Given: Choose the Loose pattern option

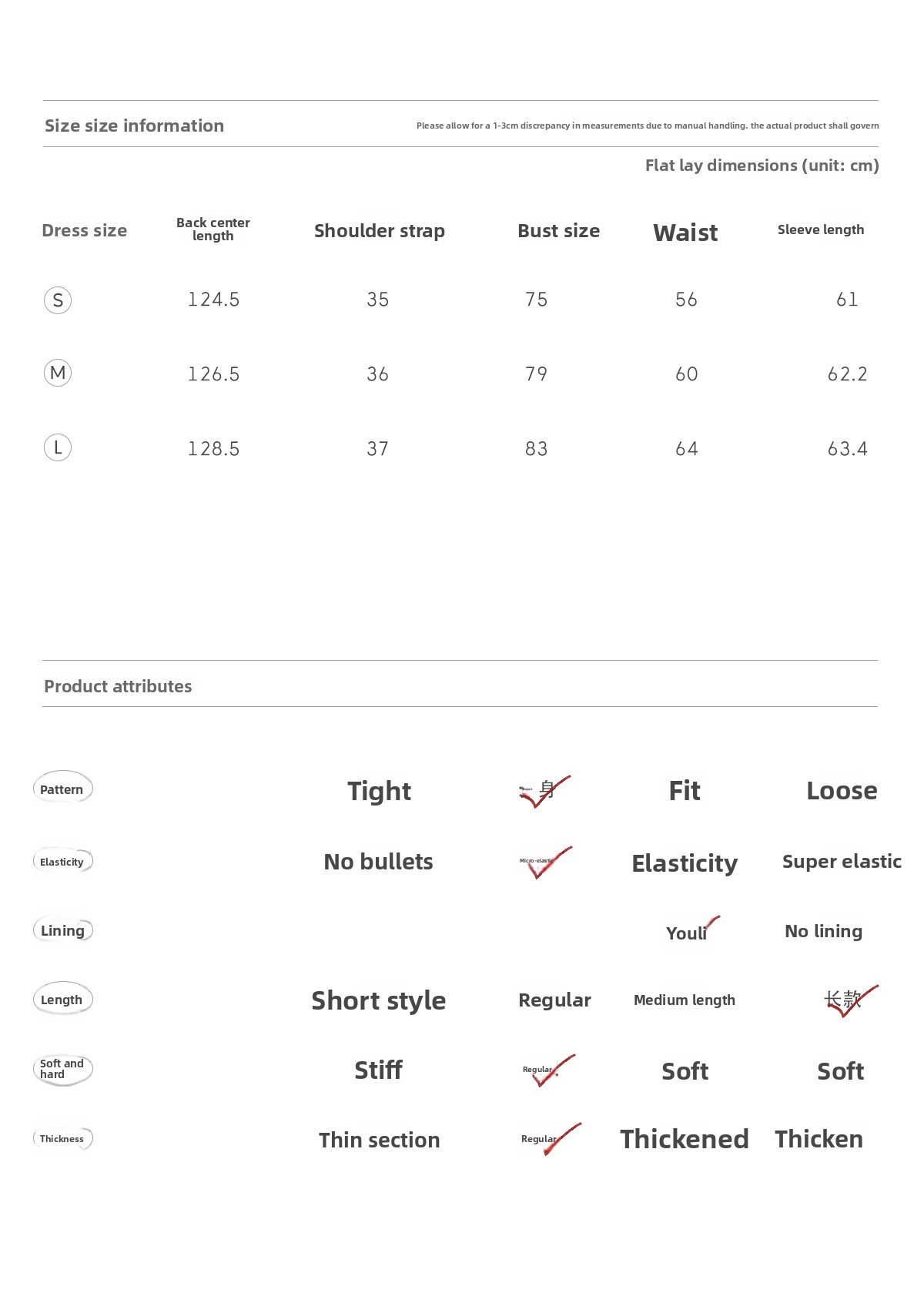Looking at the screenshot, I should click(x=842, y=791).
